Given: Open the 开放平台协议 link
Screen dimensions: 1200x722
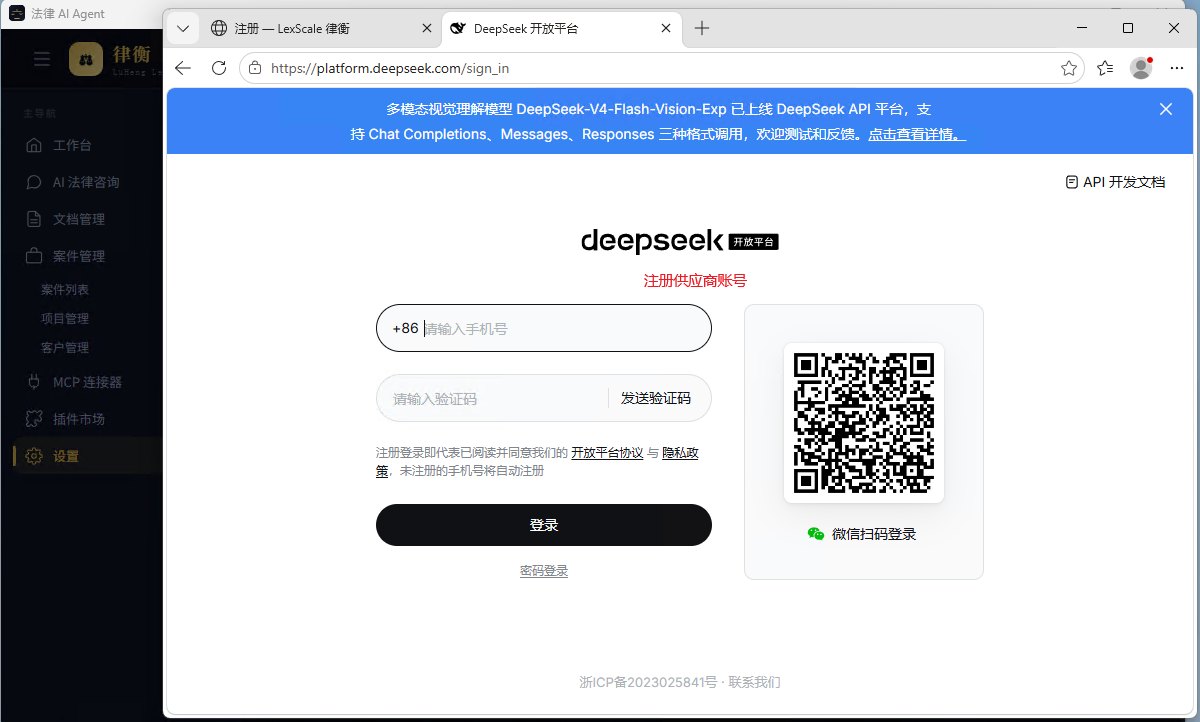Looking at the screenshot, I should point(607,453).
